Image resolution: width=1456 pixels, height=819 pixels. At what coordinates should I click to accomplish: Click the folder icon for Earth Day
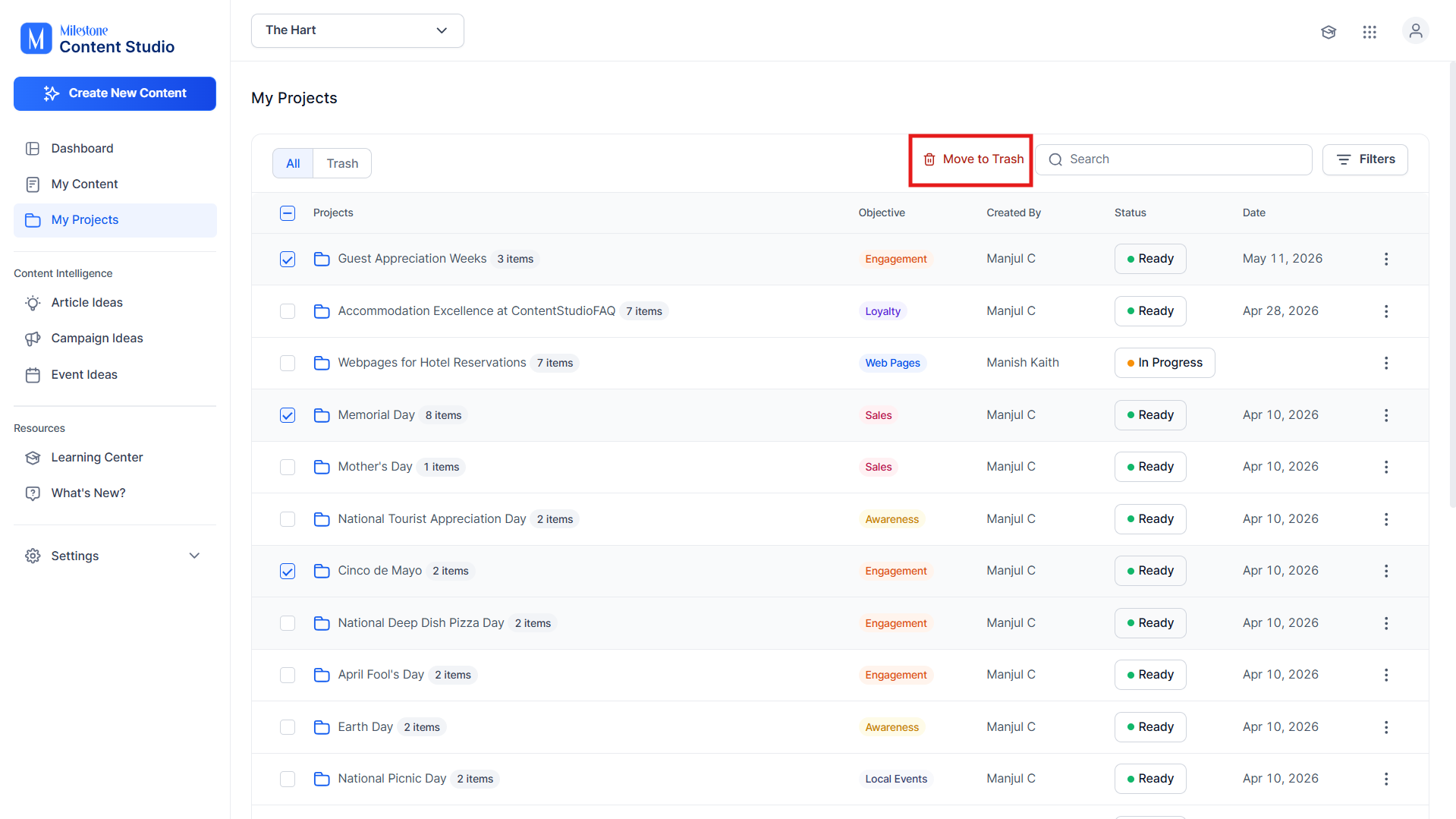click(x=322, y=727)
